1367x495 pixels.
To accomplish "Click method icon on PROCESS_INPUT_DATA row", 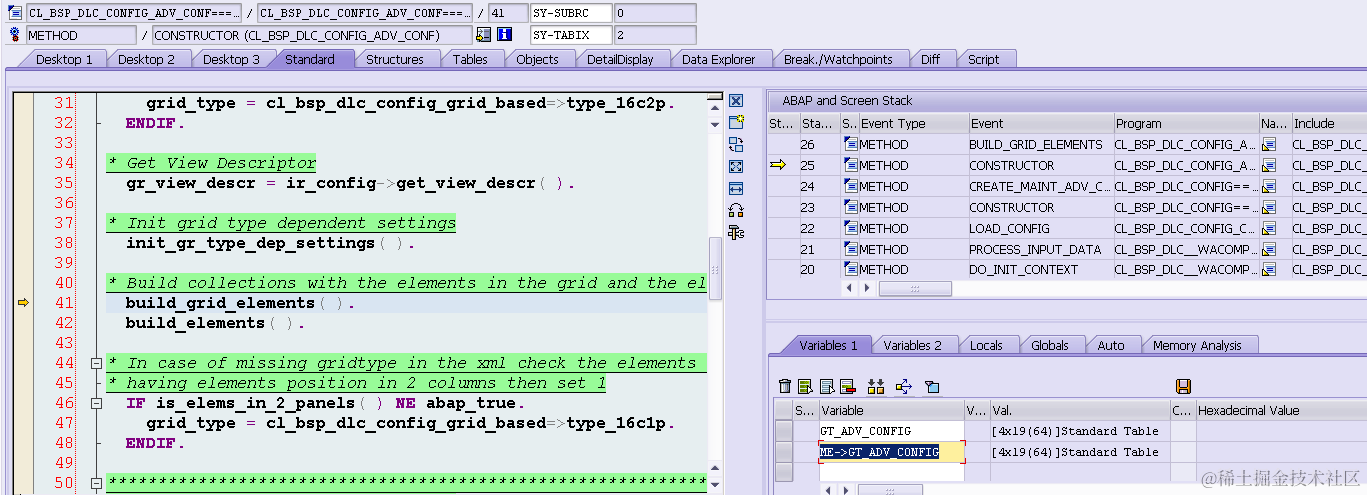I will tap(850, 250).
